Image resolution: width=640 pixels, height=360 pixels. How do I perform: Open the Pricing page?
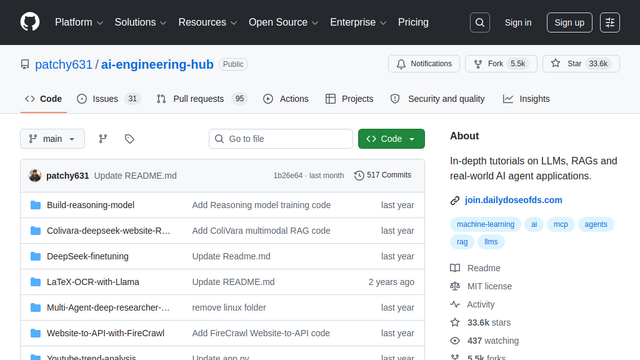point(413,22)
